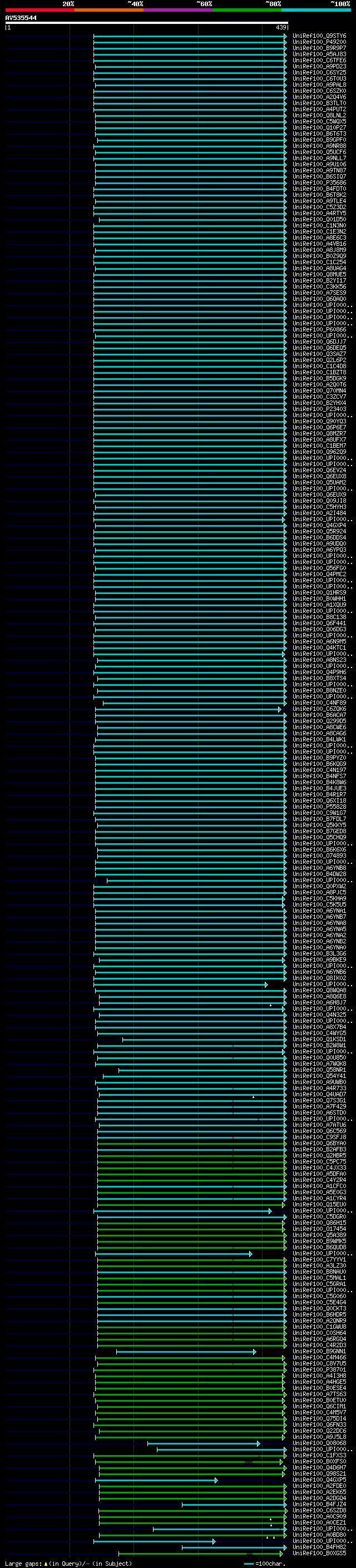The image size is (356, 1568).
Task: Select hit label UniRef100_Q10P27
Action: (x=319, y=128)
